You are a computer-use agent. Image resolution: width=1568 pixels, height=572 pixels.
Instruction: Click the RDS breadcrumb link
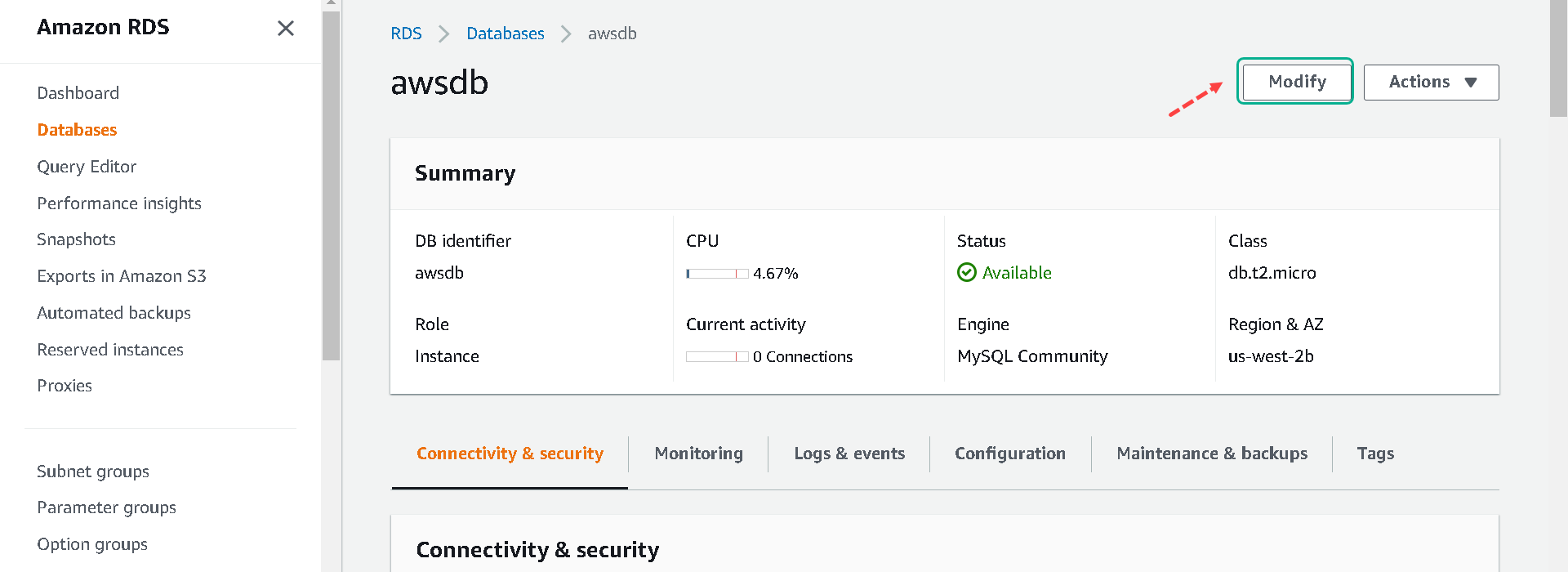(406, 34)
